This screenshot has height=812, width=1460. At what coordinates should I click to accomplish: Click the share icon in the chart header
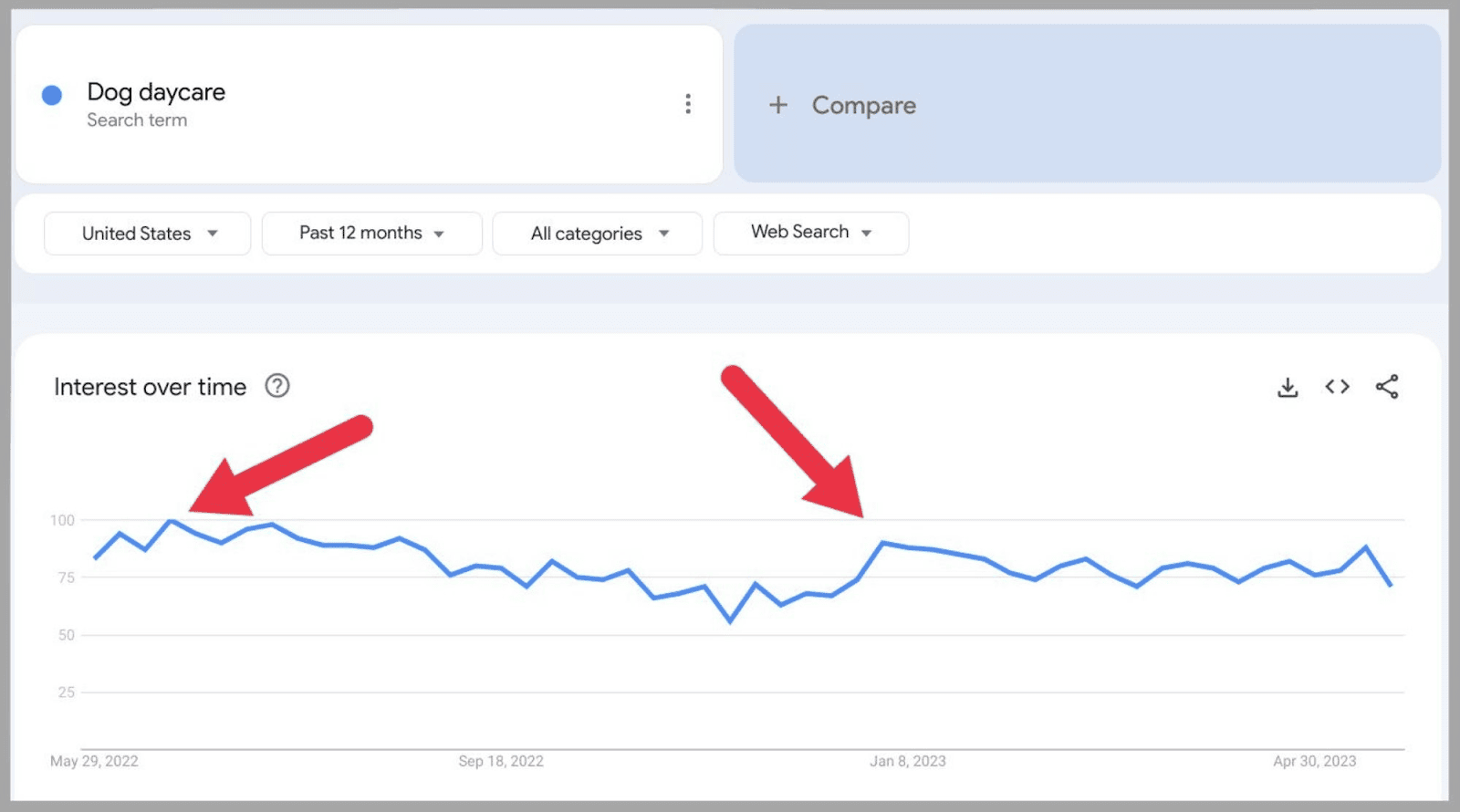1386,387
